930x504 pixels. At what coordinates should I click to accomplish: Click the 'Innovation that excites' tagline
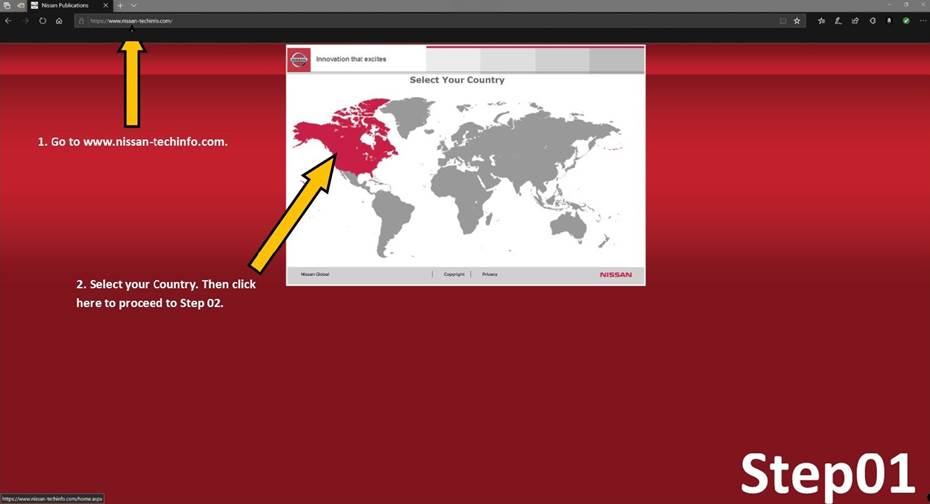[351, 59]
